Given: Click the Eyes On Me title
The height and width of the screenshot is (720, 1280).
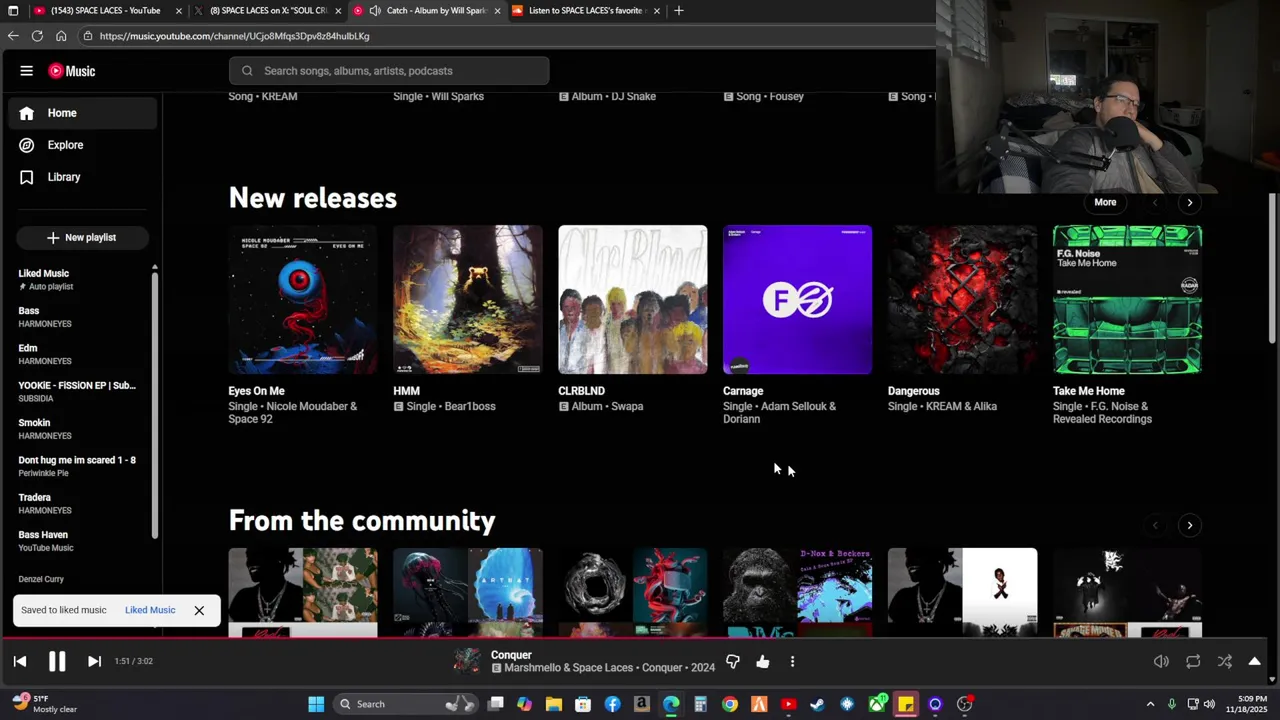Looking at the screenshot, I should coord(256,391).
